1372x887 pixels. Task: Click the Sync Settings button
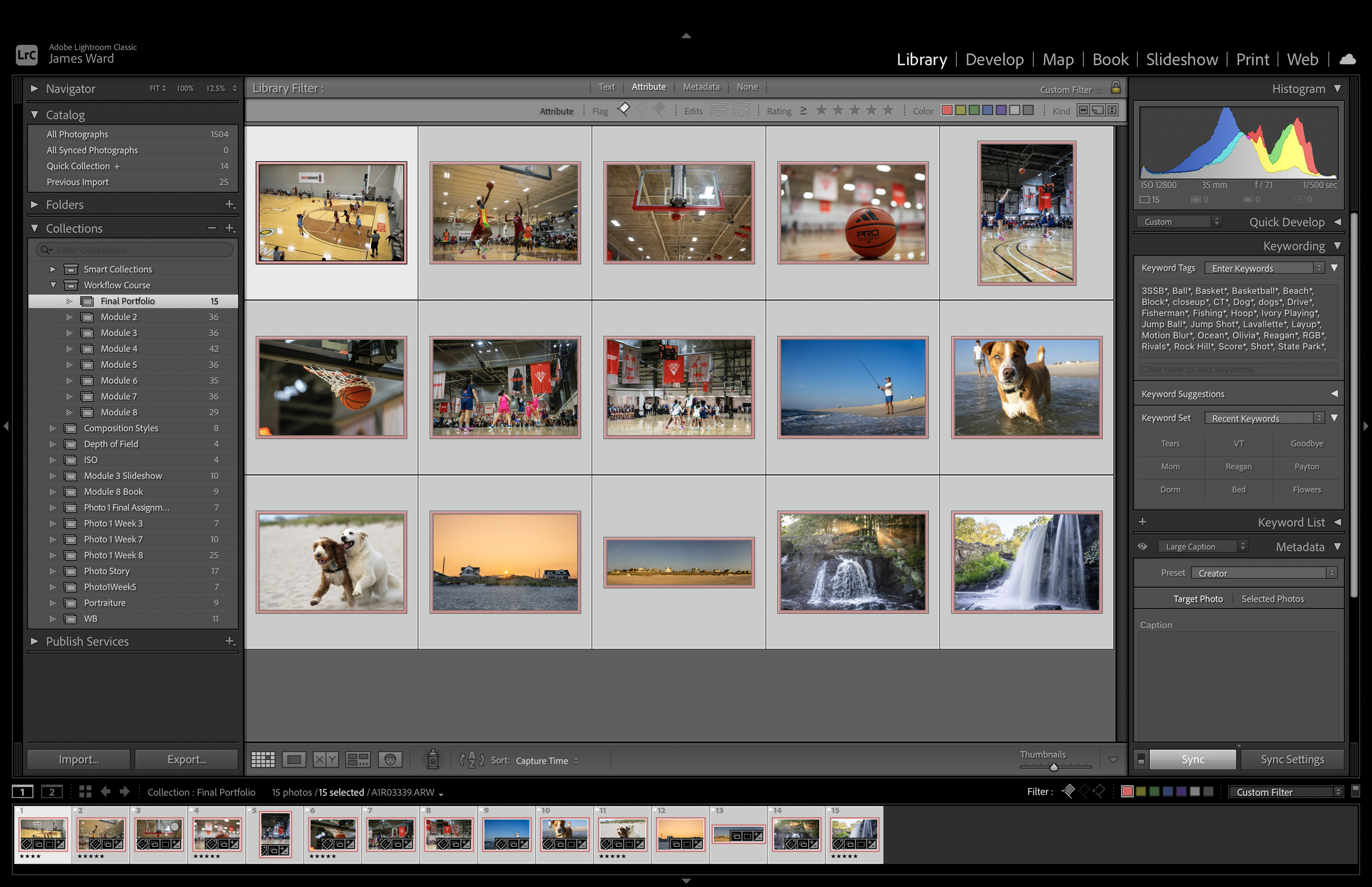[x=1292, y=759]
